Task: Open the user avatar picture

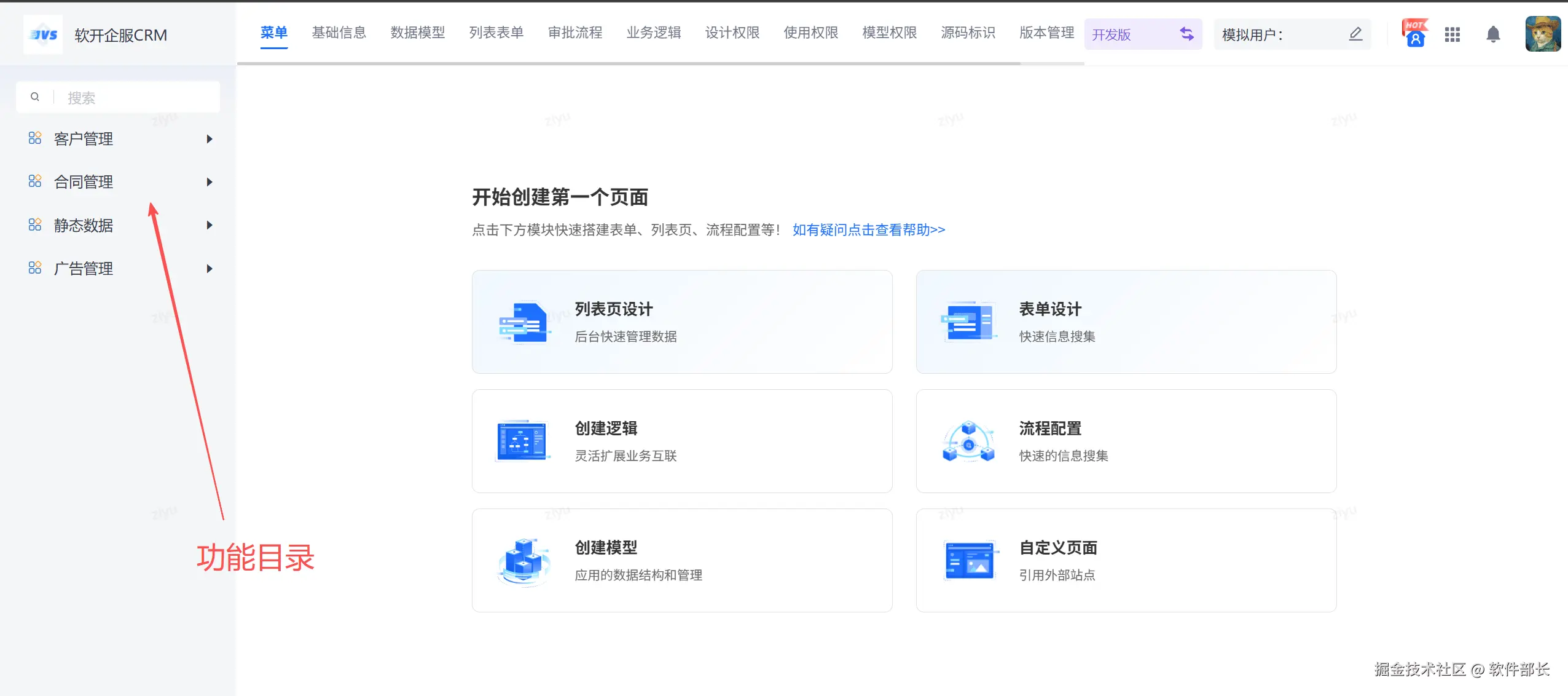Action: (1543, 34)
